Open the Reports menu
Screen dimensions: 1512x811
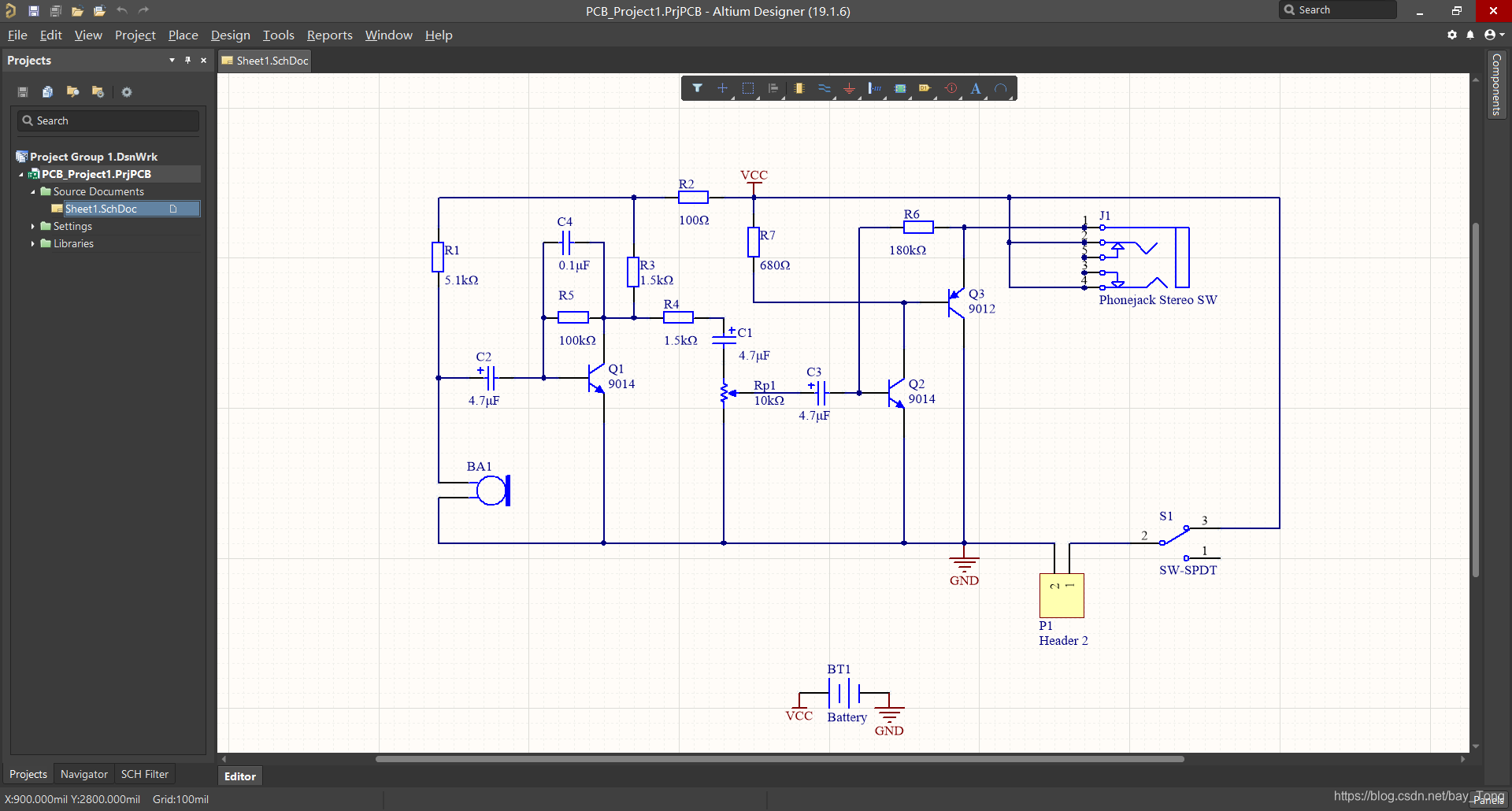click(x=330, y=35)
